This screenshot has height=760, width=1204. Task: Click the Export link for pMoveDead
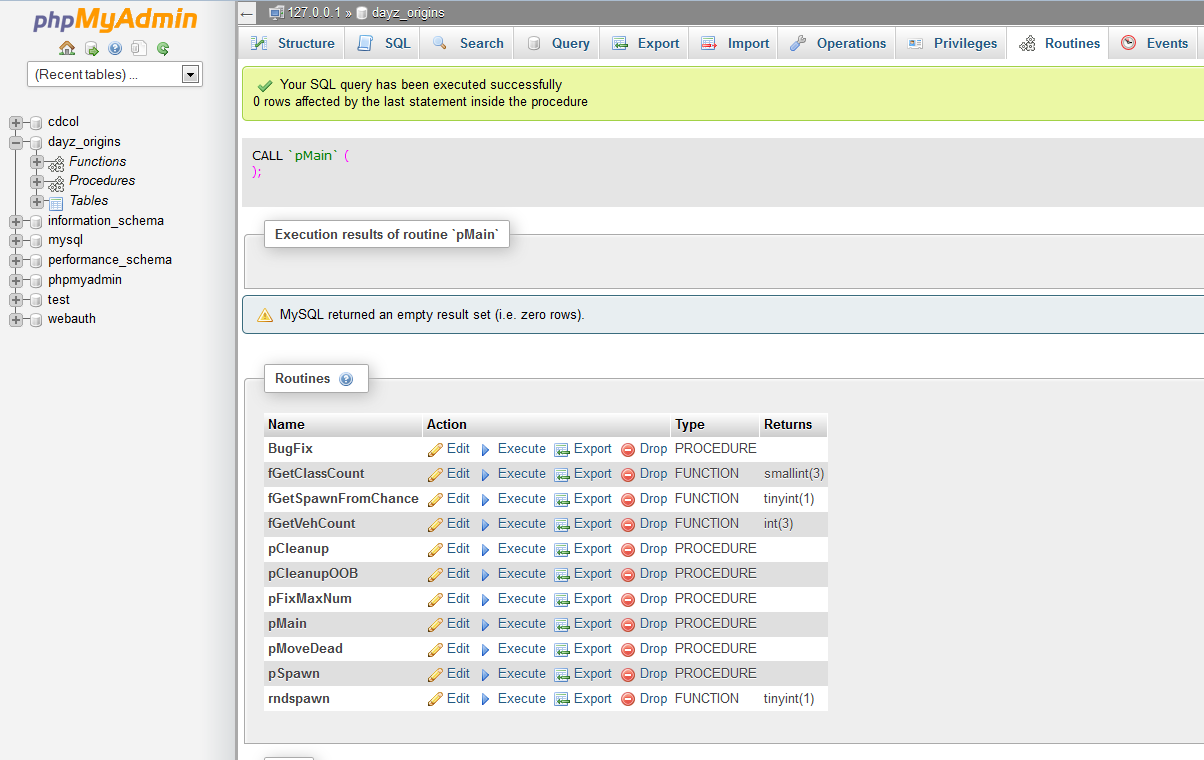tap(593, 649)
